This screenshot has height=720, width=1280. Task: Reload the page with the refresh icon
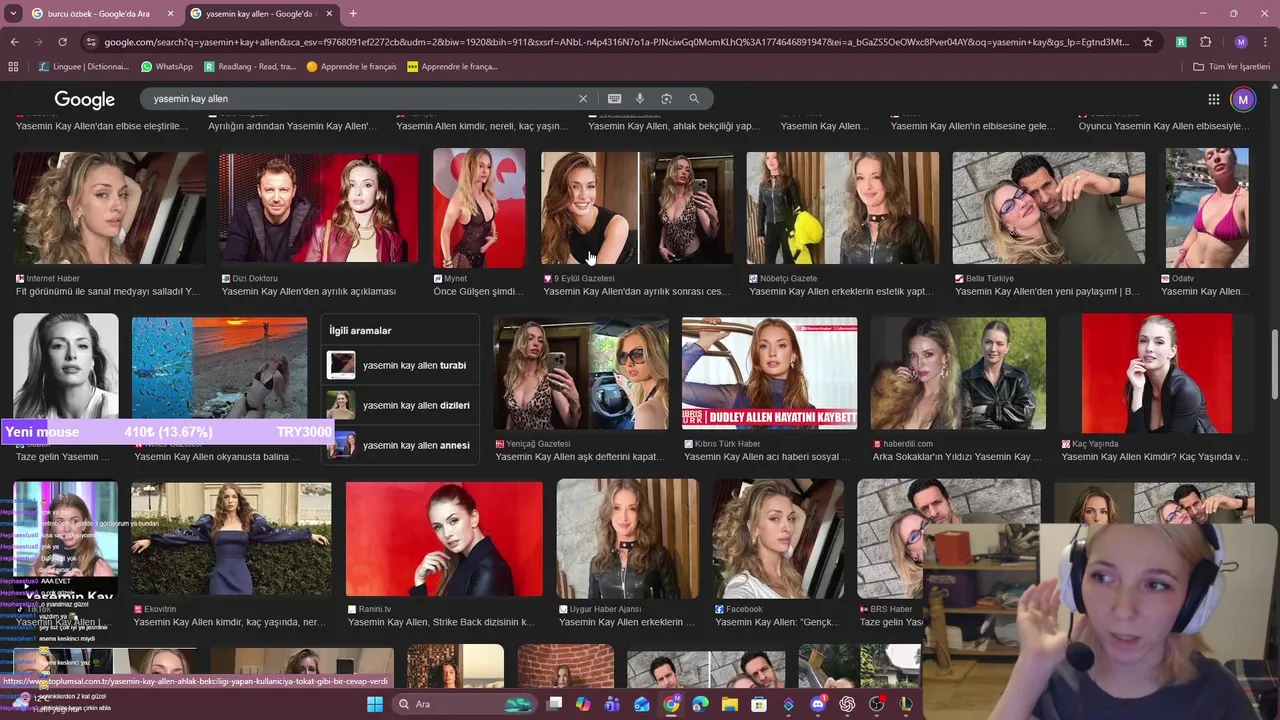[62, 42]
